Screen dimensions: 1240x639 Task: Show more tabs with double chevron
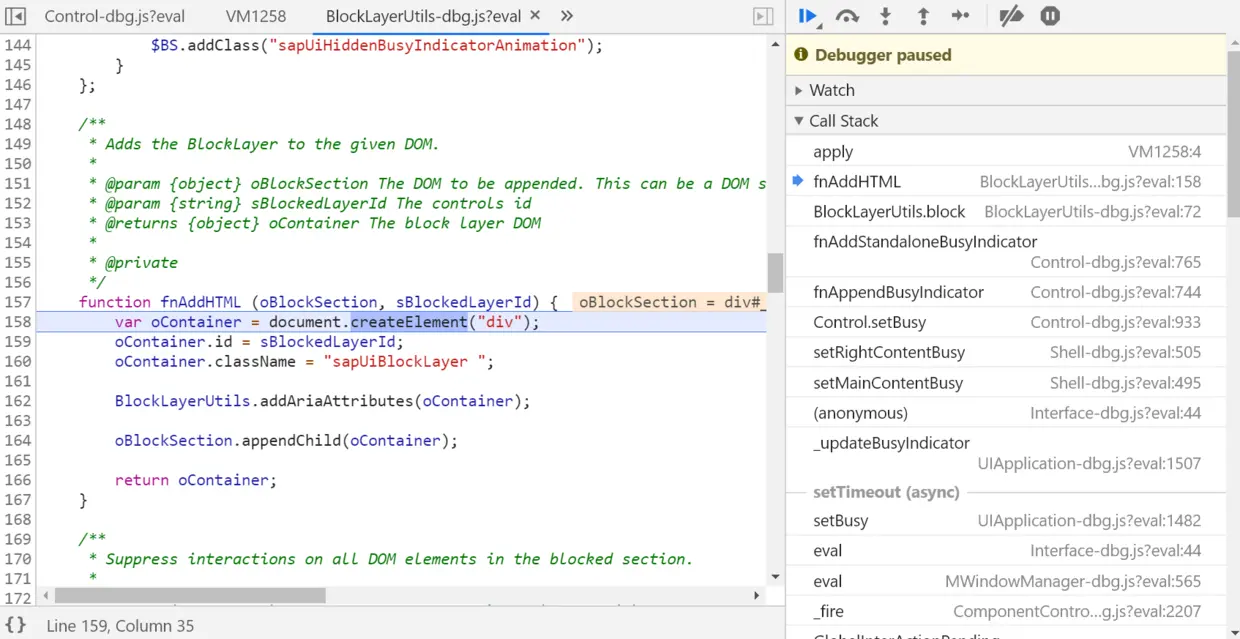tap(566, 16)
